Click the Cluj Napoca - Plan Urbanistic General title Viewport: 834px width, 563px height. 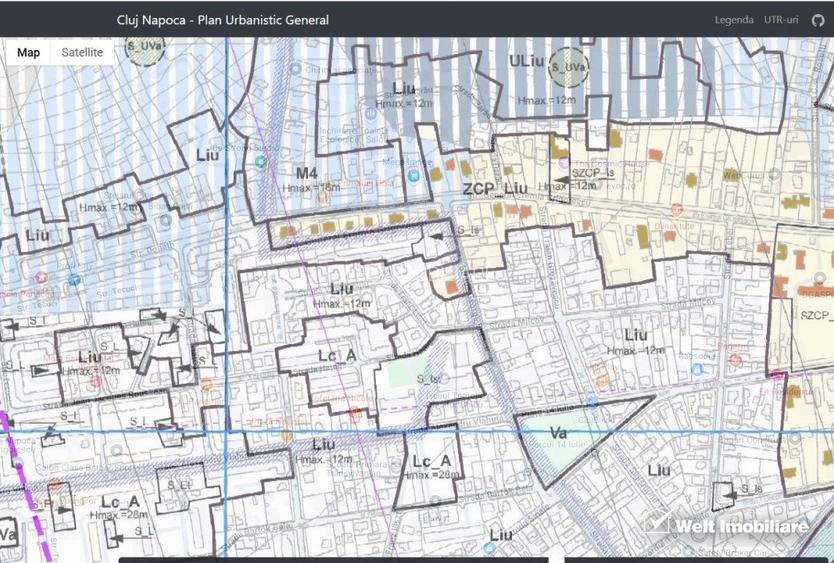click(222, 20)
